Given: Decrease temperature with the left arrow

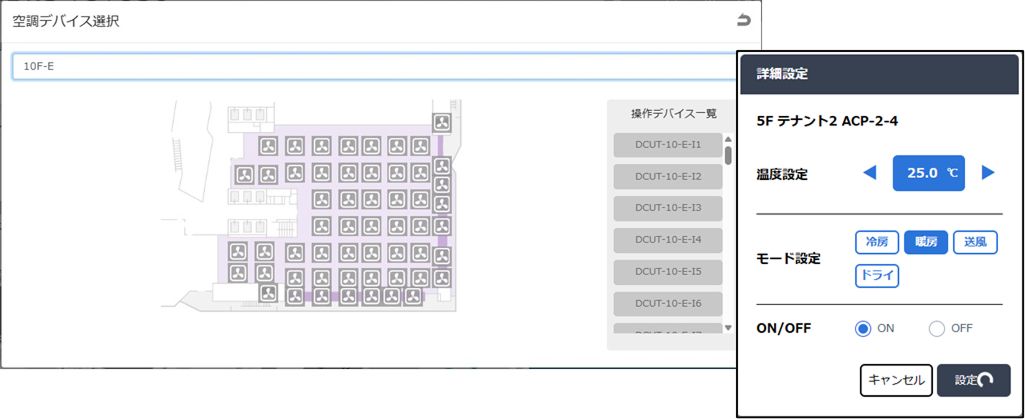Looking at the screenshot, I should point(869,173).
